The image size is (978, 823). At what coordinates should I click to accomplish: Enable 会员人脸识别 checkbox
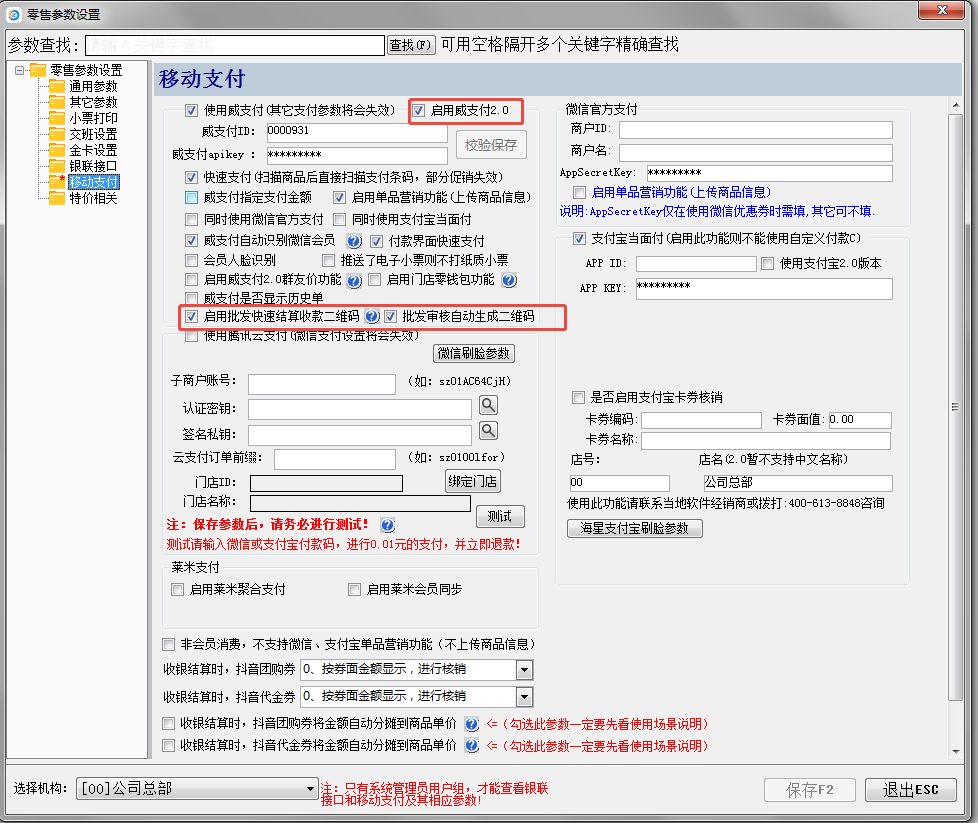(191, 260)
